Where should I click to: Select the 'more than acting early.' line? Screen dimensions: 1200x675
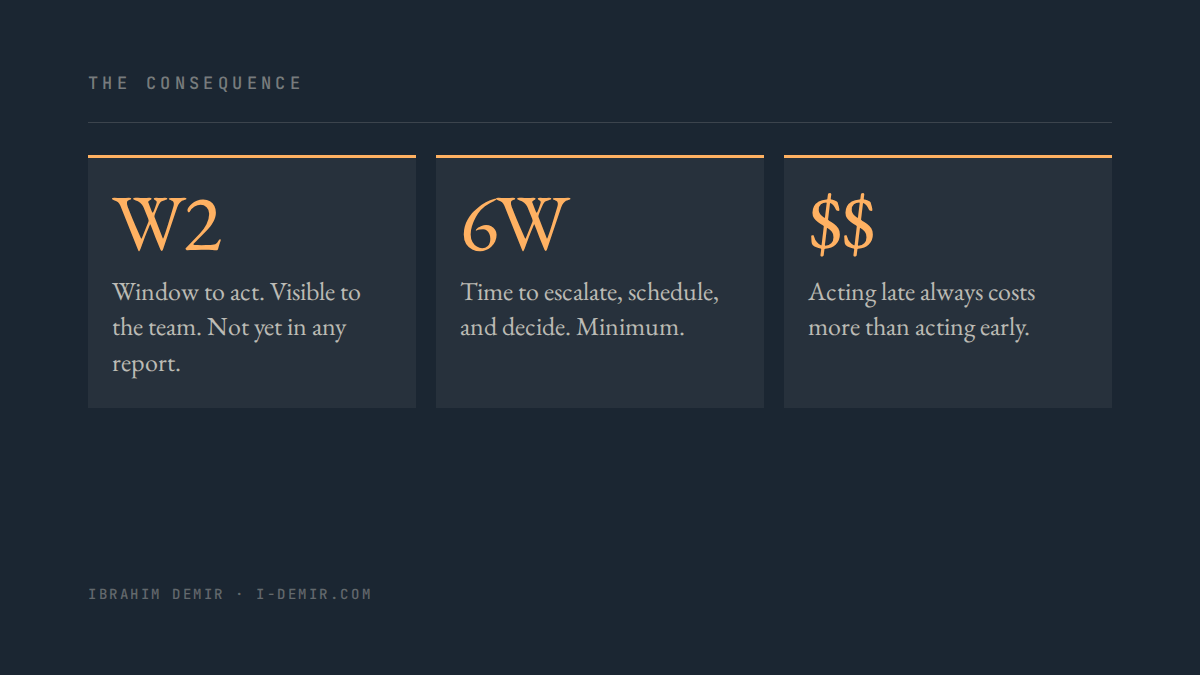(x=918, y=328)
